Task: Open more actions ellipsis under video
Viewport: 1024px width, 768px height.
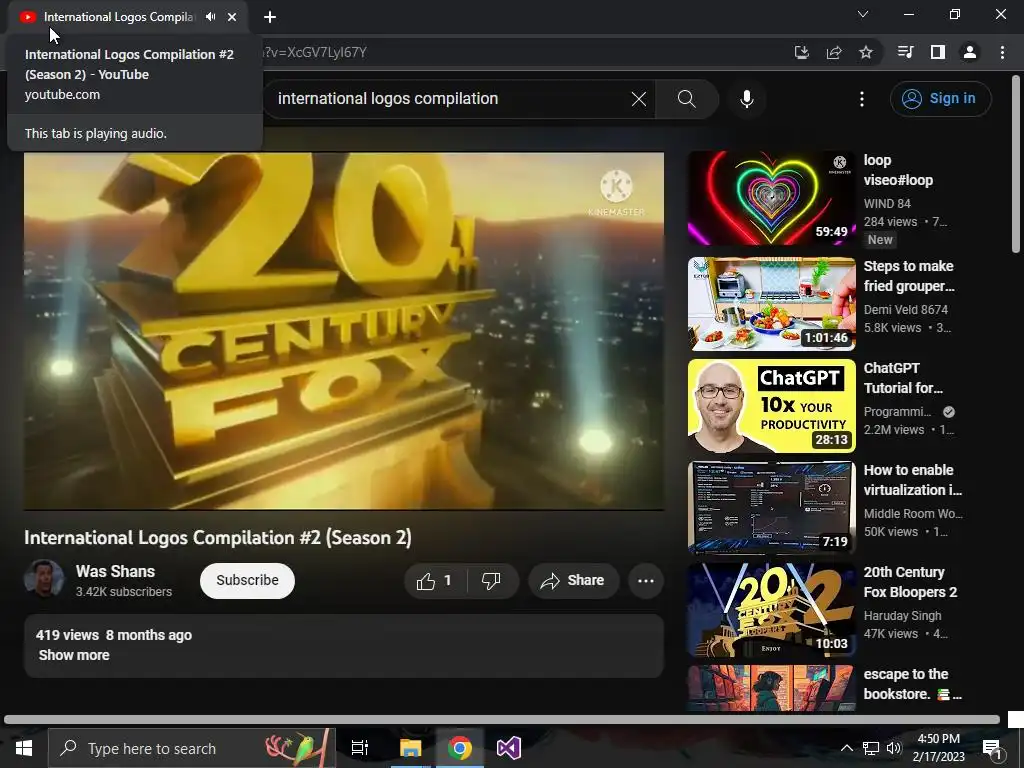Action: [646, 581]
